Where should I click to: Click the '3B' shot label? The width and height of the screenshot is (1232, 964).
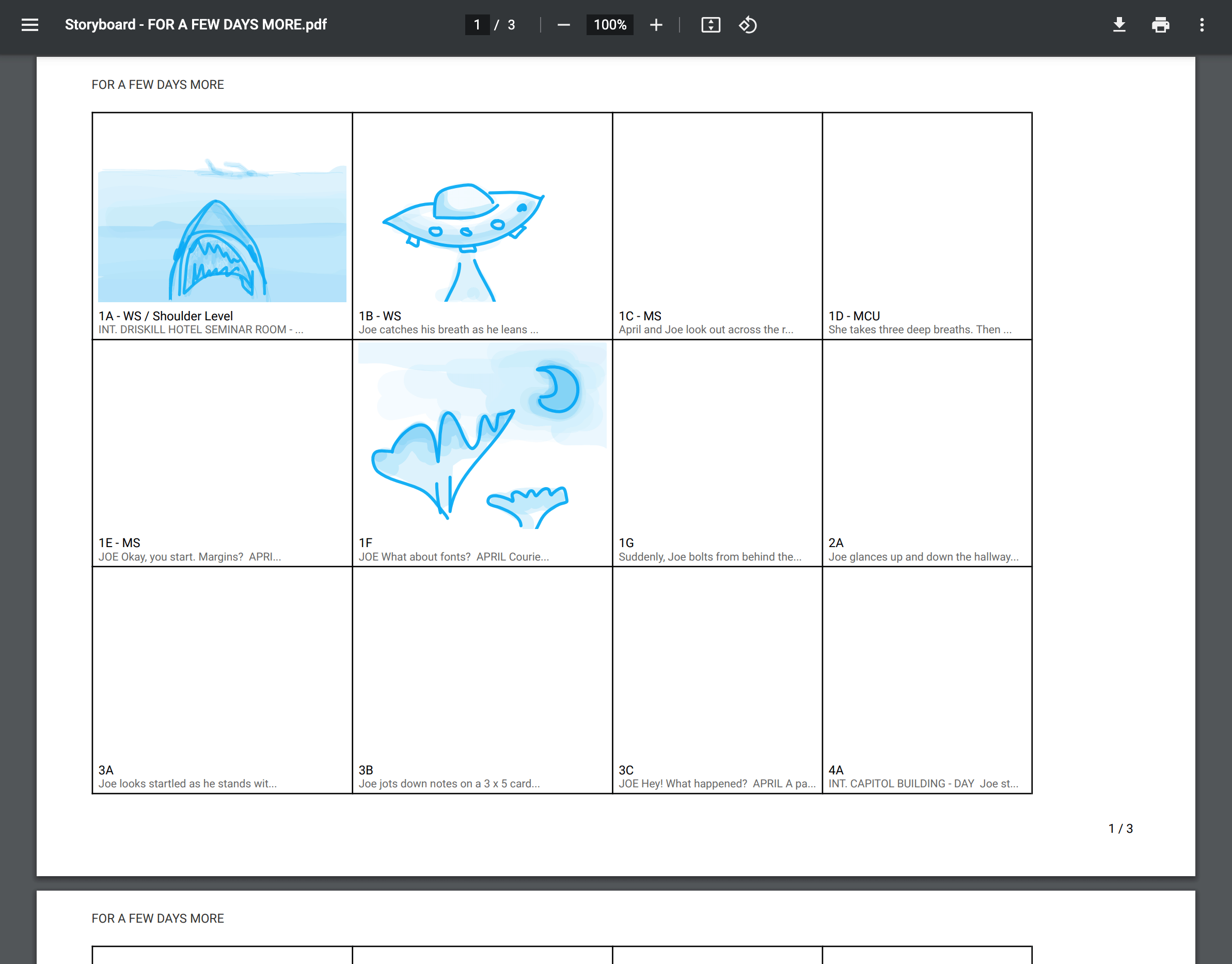click(366, 770)
